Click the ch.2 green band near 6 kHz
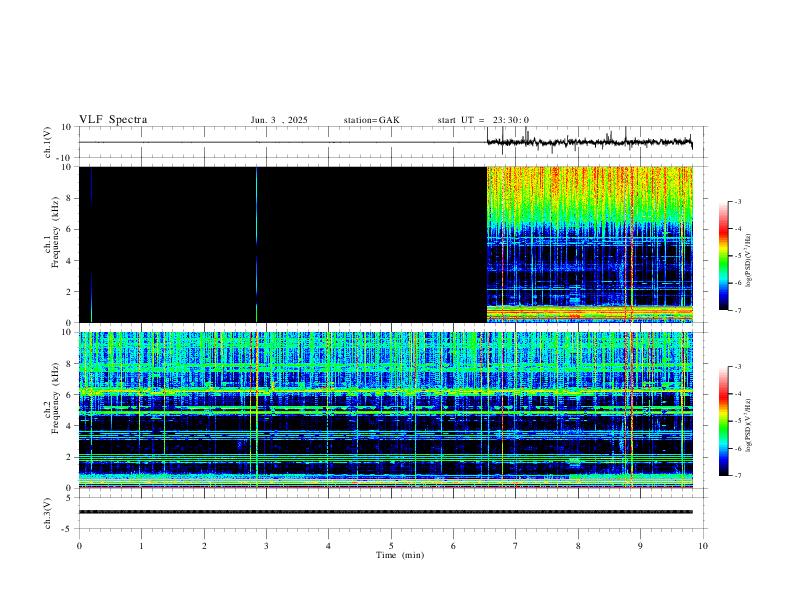This screenshot has height=612, width=792. pyautogui.click(x=385, y=391)
